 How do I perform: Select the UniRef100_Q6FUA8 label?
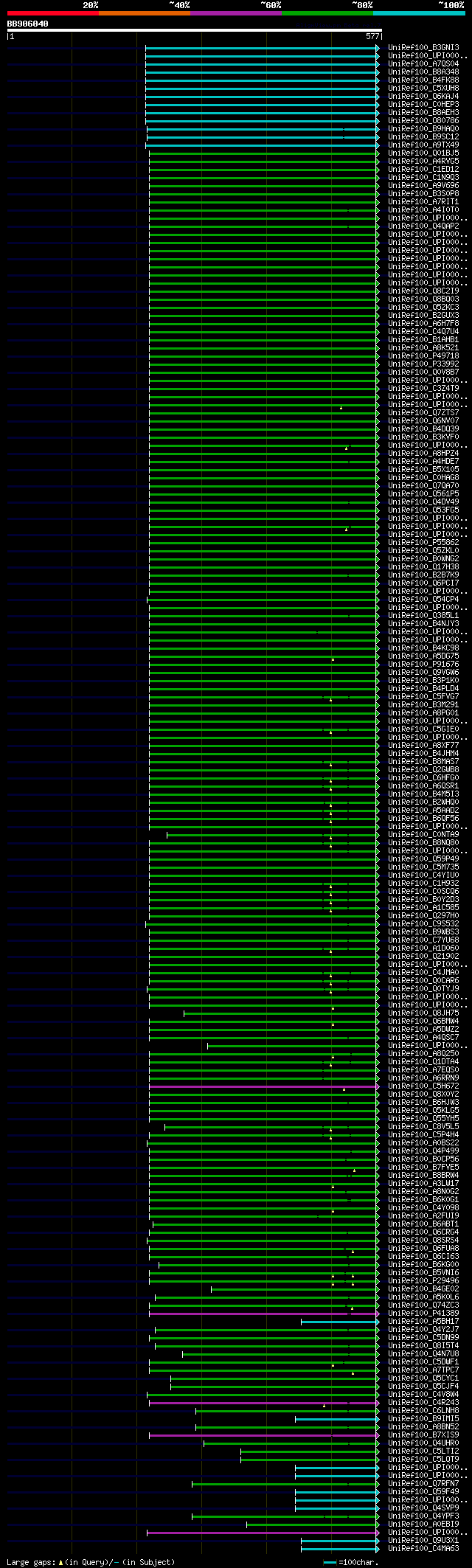click(x=423, y=1249)
